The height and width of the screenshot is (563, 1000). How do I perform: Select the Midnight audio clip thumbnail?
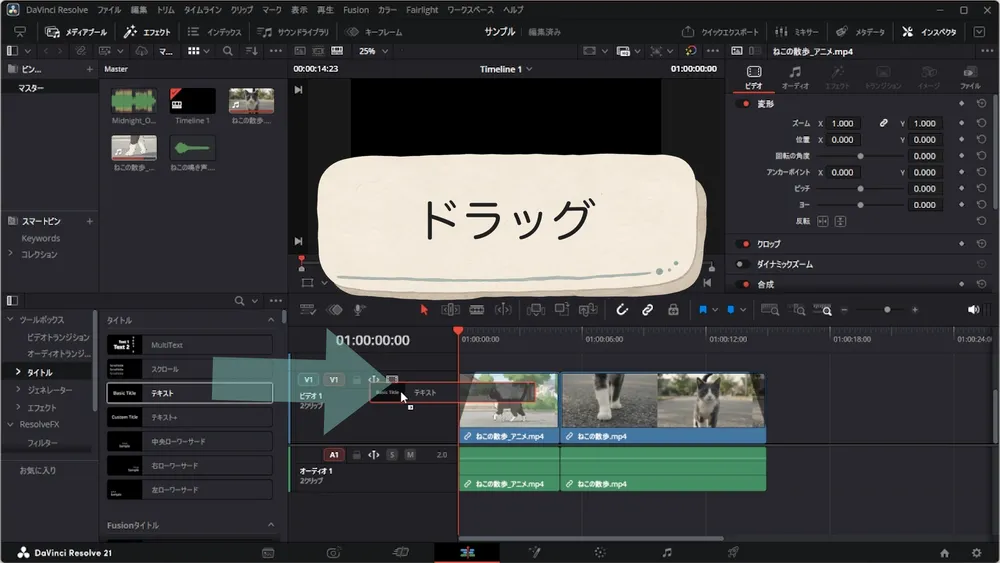click(x=133, y=101)
